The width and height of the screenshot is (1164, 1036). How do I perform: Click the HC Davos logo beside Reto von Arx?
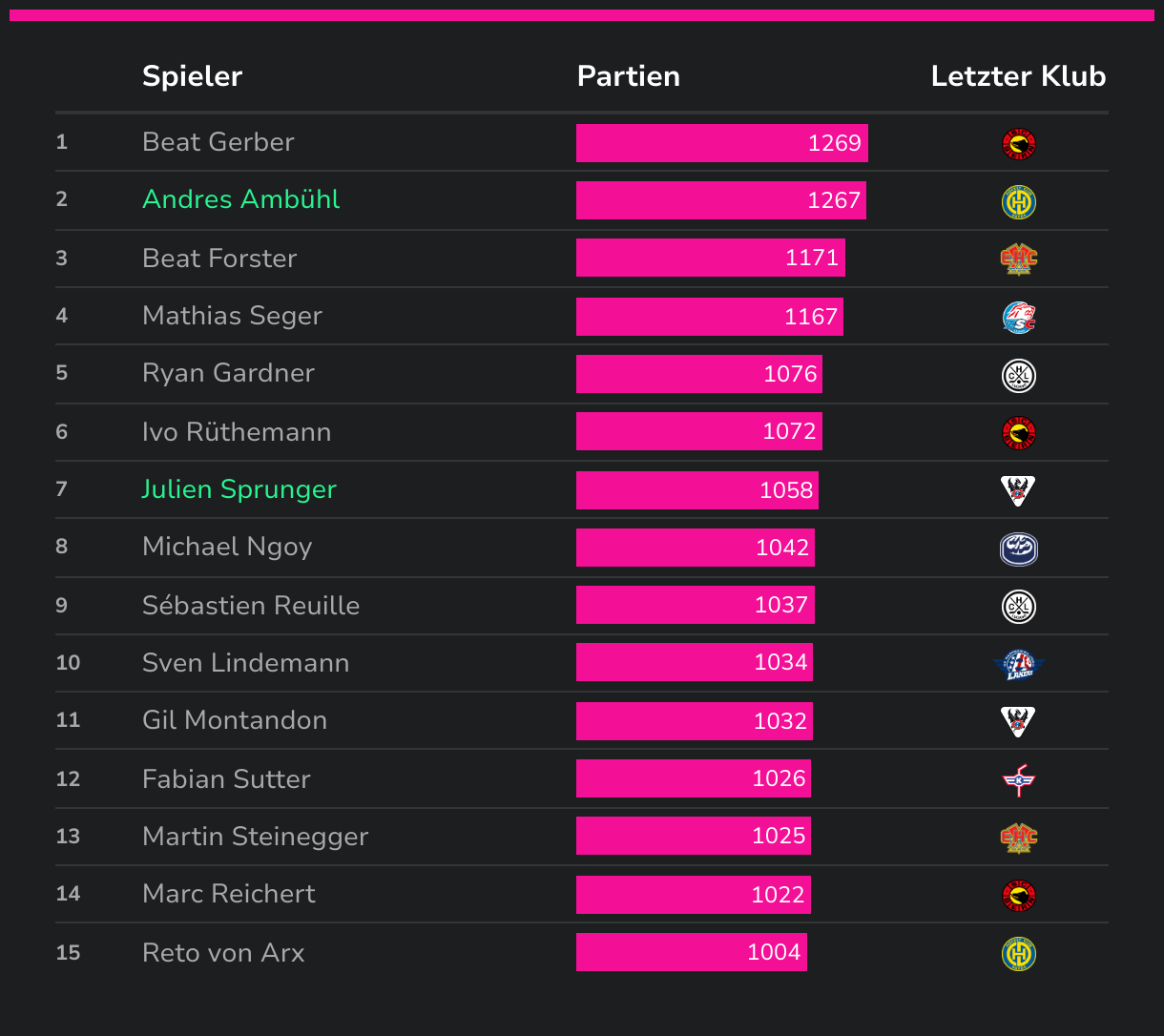coord(1019,953)
